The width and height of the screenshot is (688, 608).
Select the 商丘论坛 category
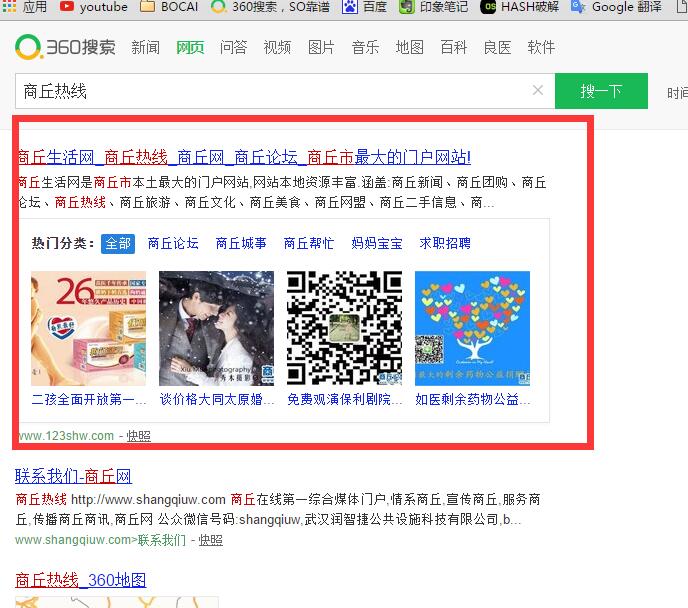click(173, 243)
